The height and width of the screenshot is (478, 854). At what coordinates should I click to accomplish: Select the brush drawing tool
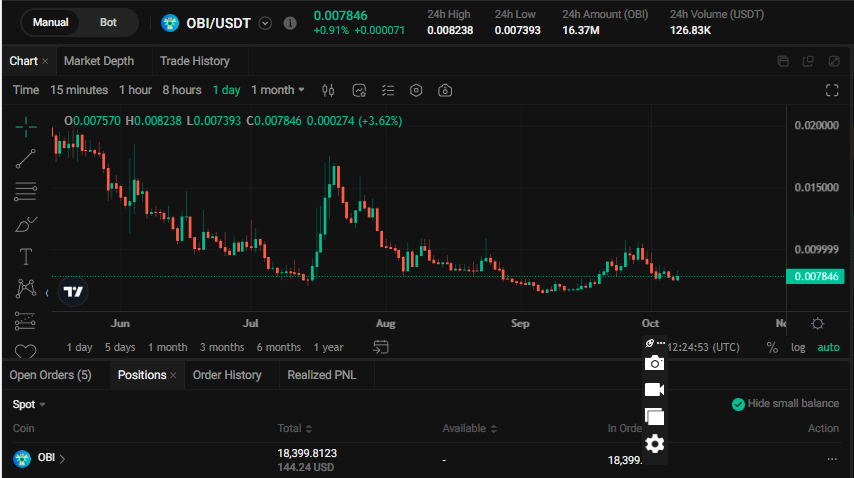(x=26, y=224)
